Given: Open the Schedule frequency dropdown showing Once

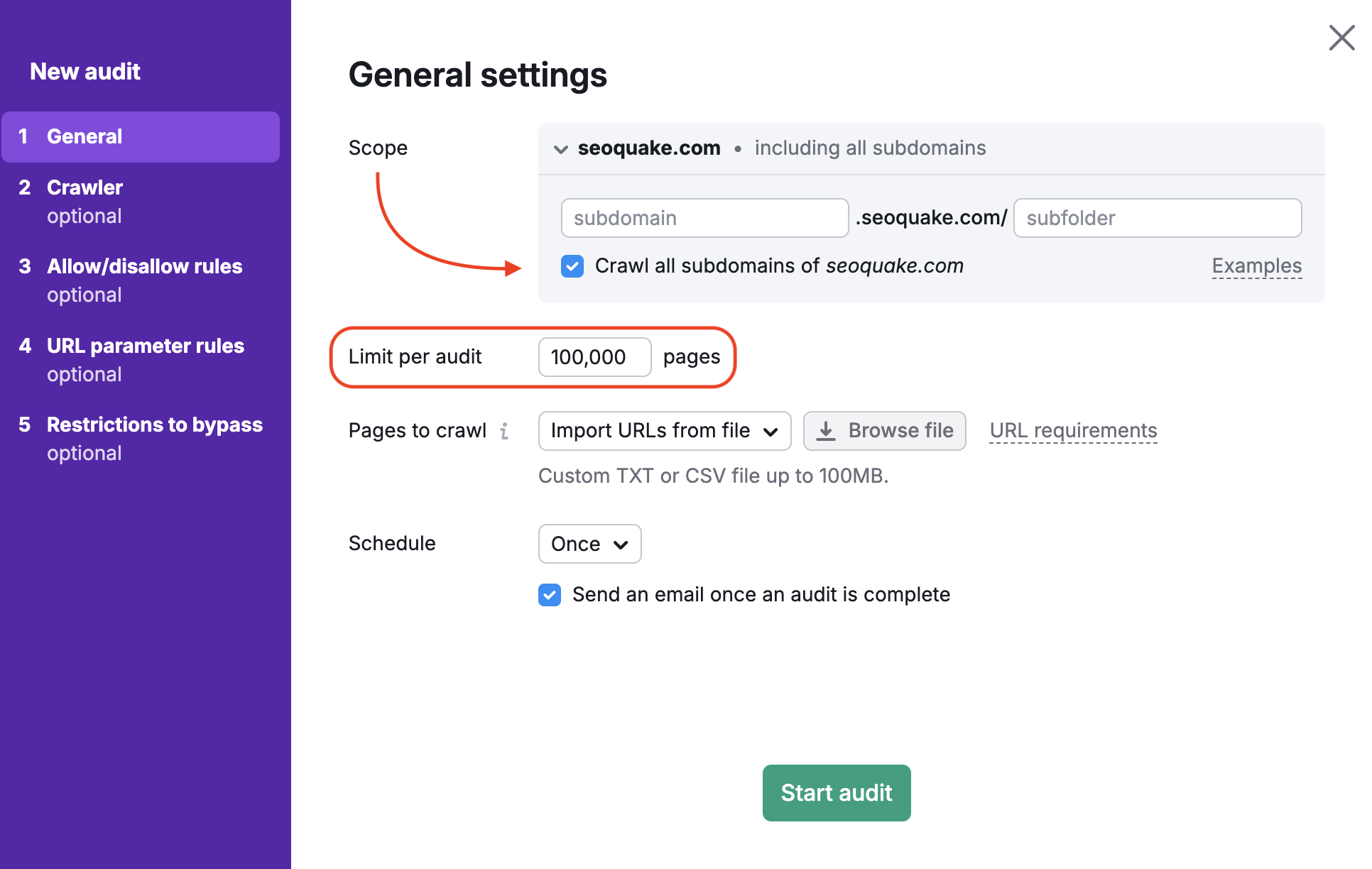Looking at the screenshot, I should tap(589, 544).
